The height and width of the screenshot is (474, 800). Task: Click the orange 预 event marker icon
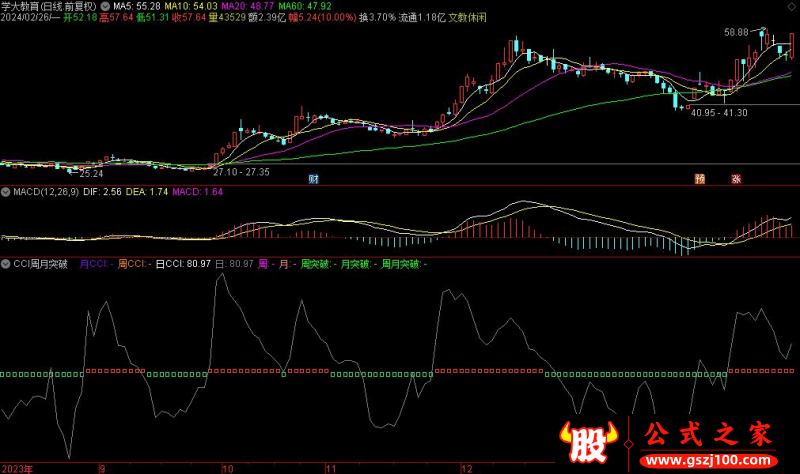[x=700, y=180]
